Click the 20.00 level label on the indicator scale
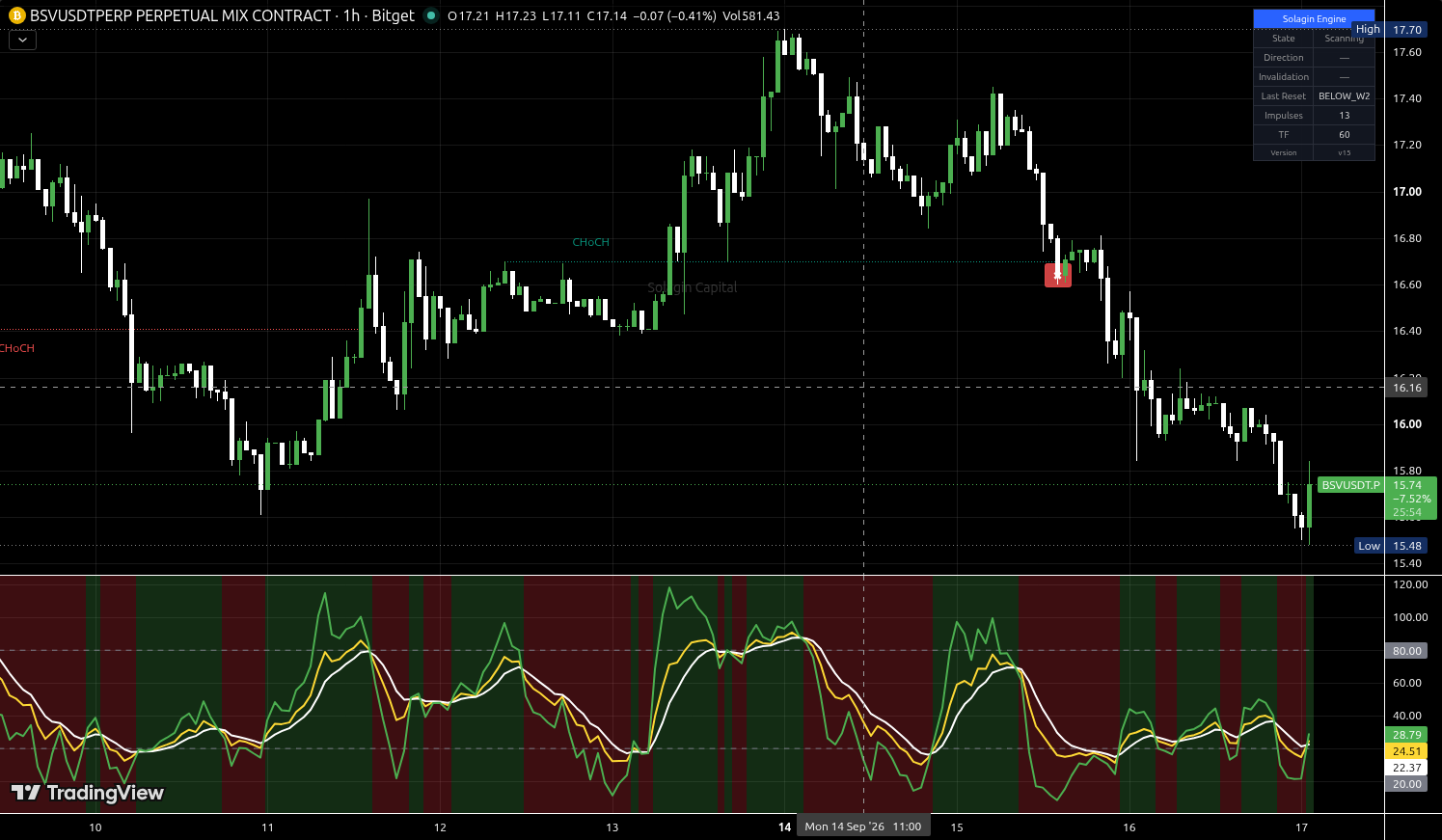The width and height of the screenshot is (1442, 840). [1406, 784]
